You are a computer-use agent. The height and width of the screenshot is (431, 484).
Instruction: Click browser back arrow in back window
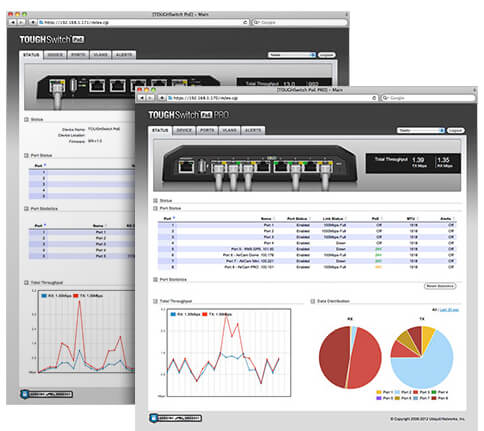tap(13, 22)
